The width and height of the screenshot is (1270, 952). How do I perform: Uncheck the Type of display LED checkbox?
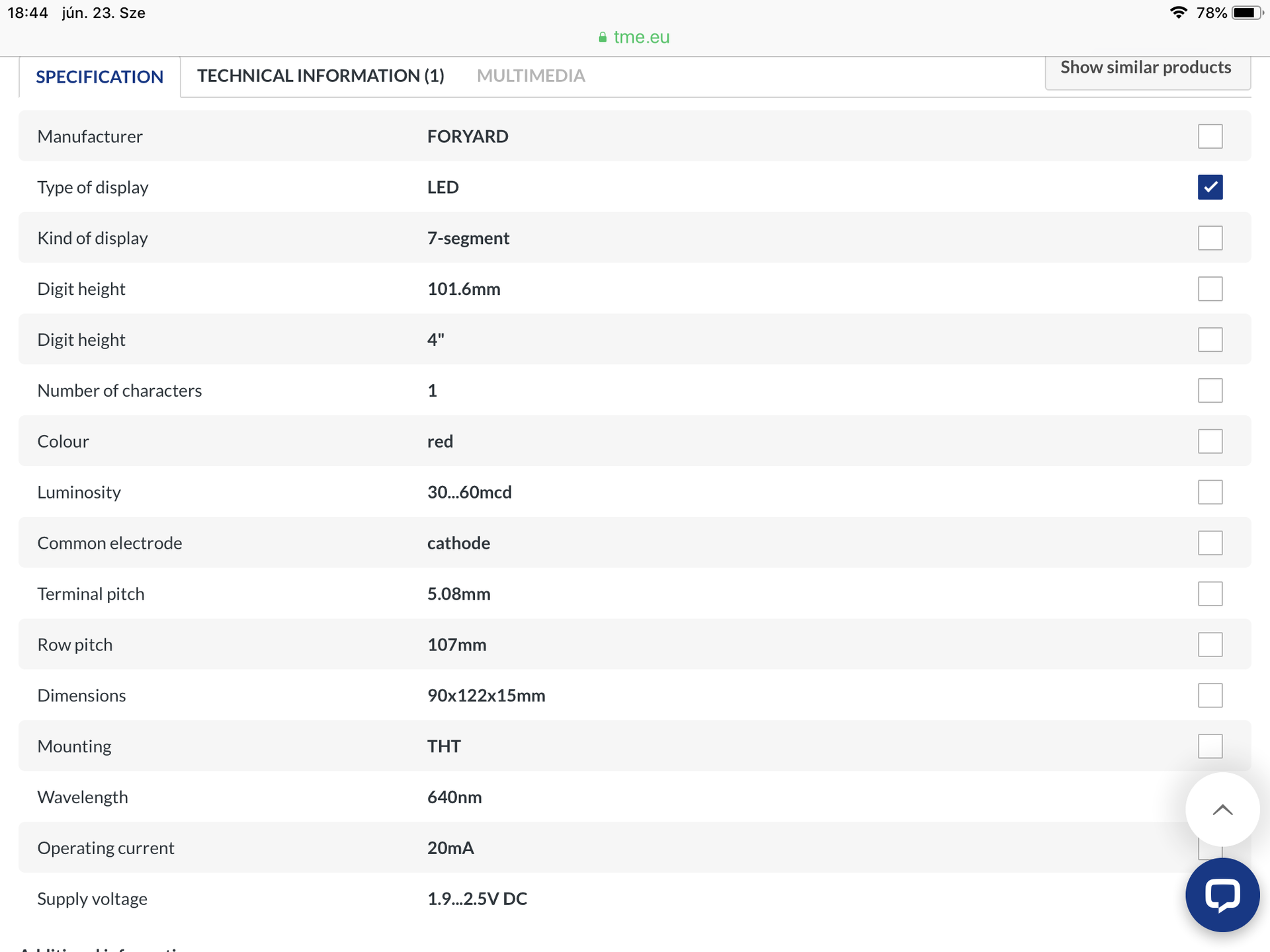(x=1210, y=187)
